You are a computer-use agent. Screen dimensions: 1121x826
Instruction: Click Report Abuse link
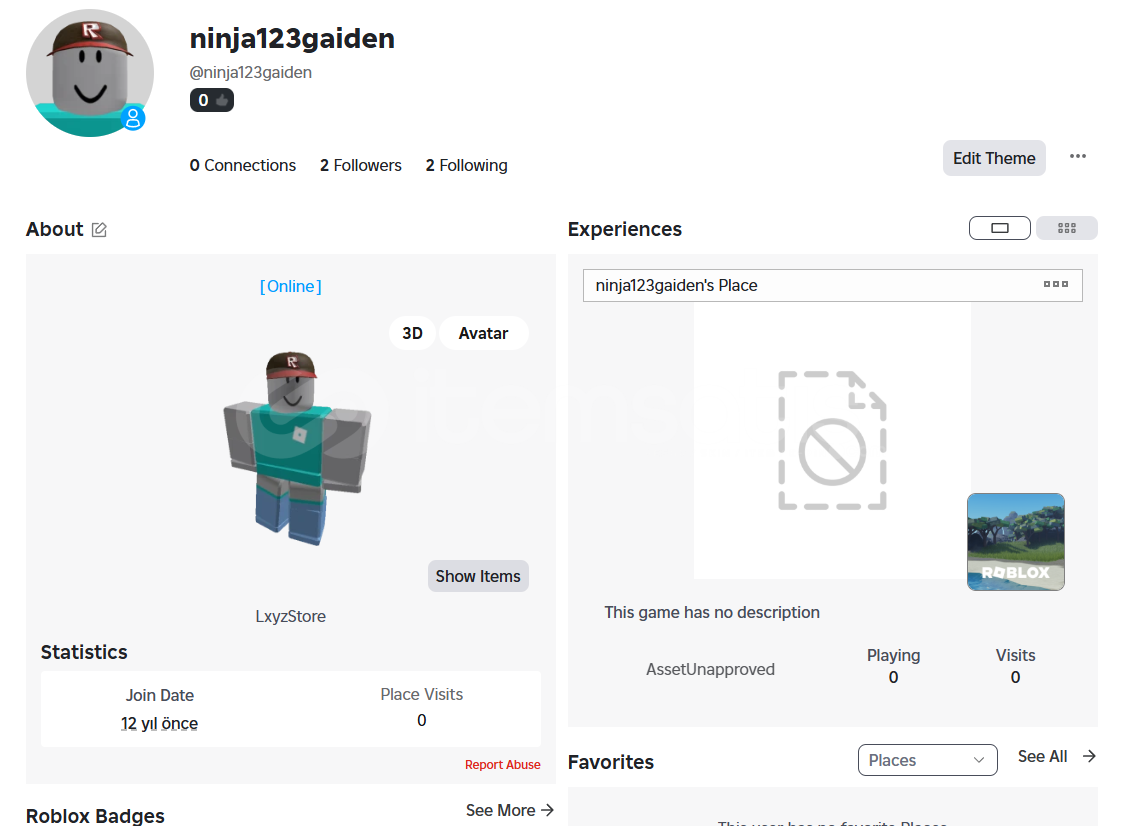pos(503,764)
